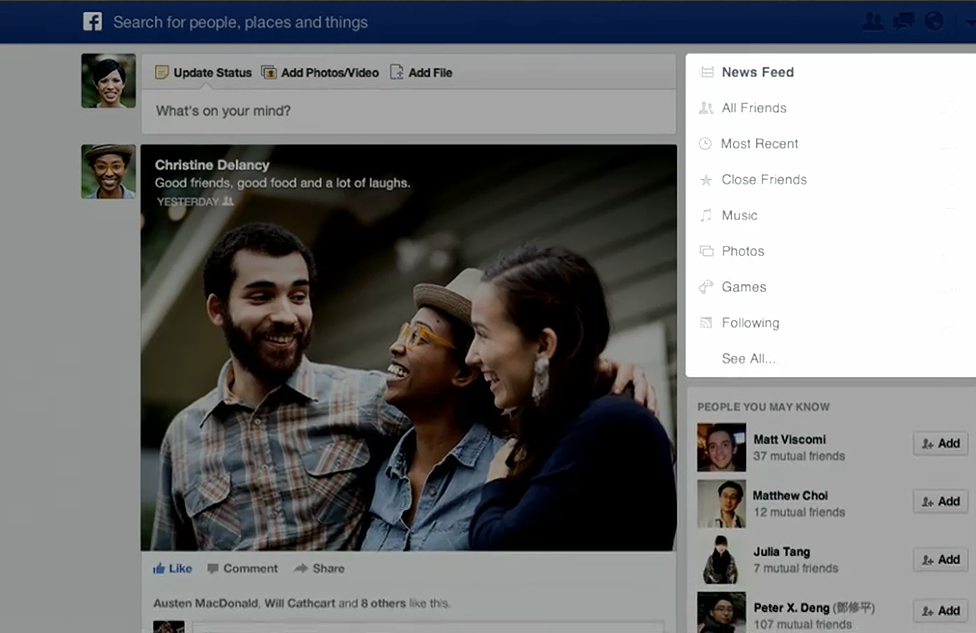The width and height of the screenshot is (976, 633).
Task: Select the Update Status tab
Action: tap(204, 73)
